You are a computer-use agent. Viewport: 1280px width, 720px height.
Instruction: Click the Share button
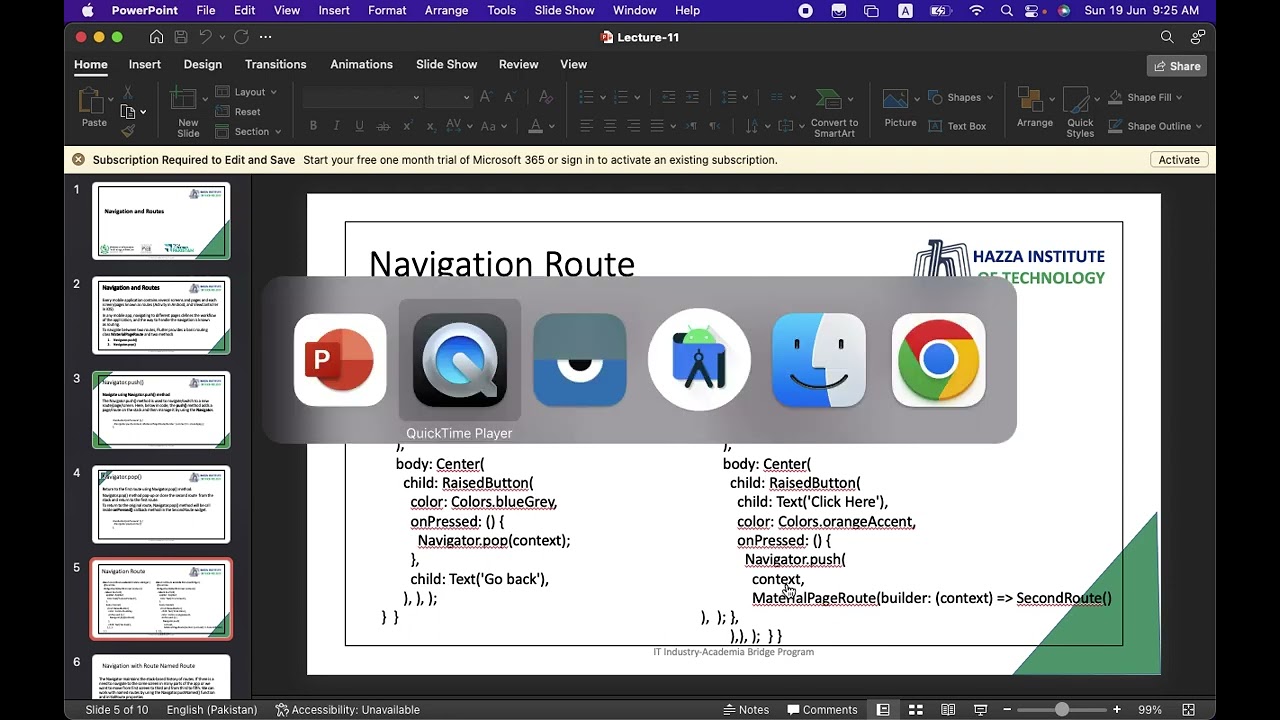pyautogui.click(x=1177, y=66)
